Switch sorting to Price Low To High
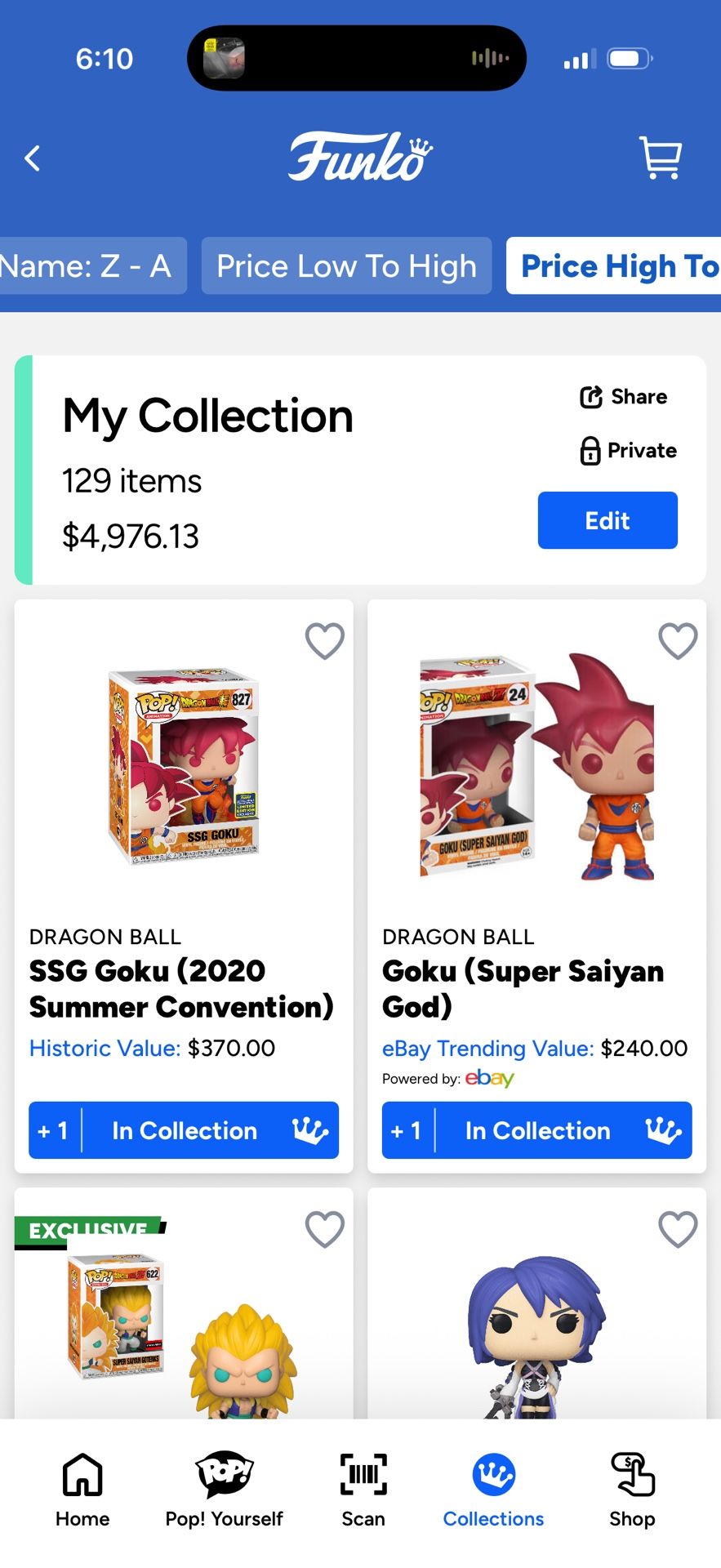721x1568 pixels. click(x=346, y=265)
